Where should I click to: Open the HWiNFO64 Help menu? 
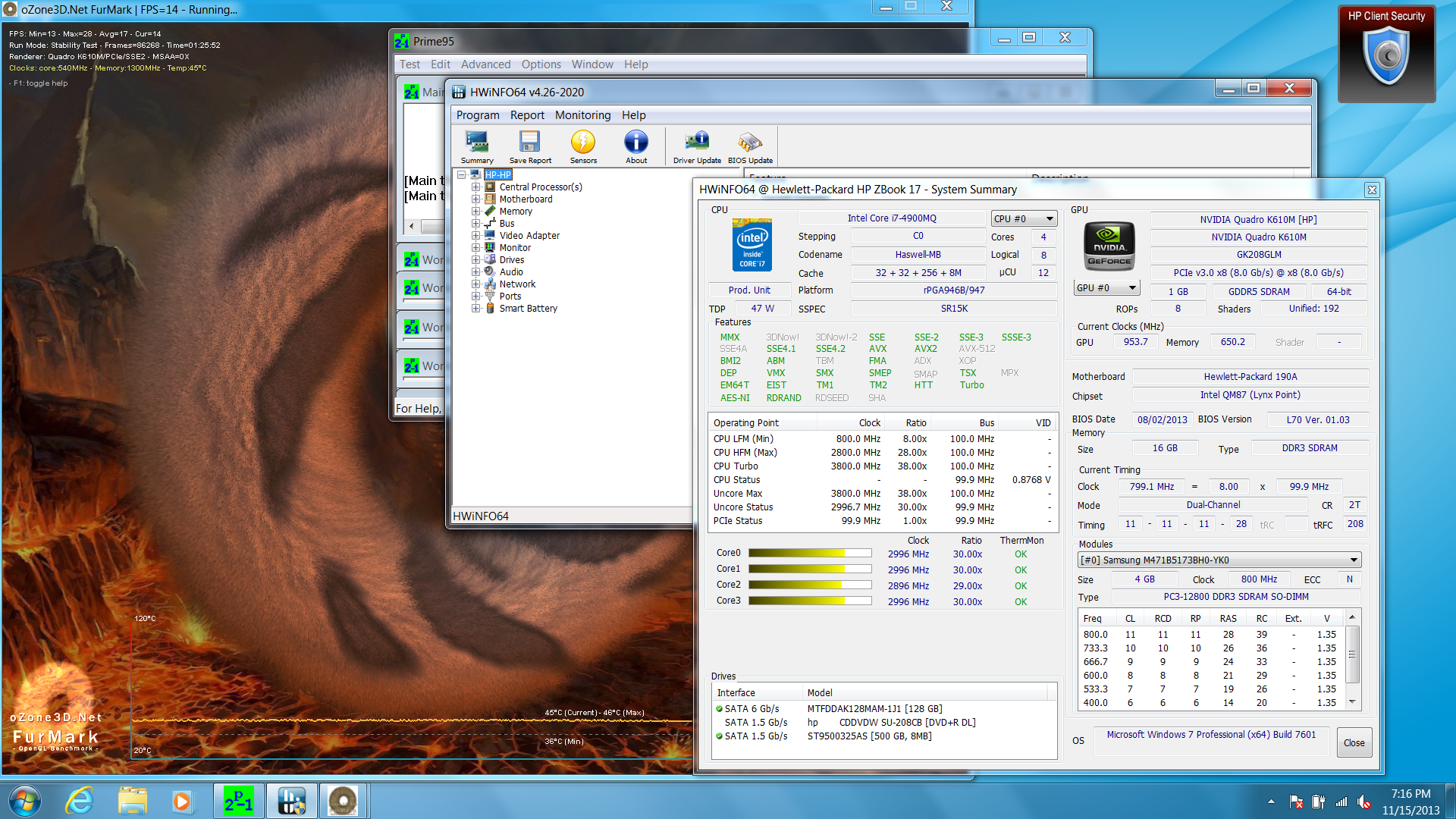[x=634, y=115]
